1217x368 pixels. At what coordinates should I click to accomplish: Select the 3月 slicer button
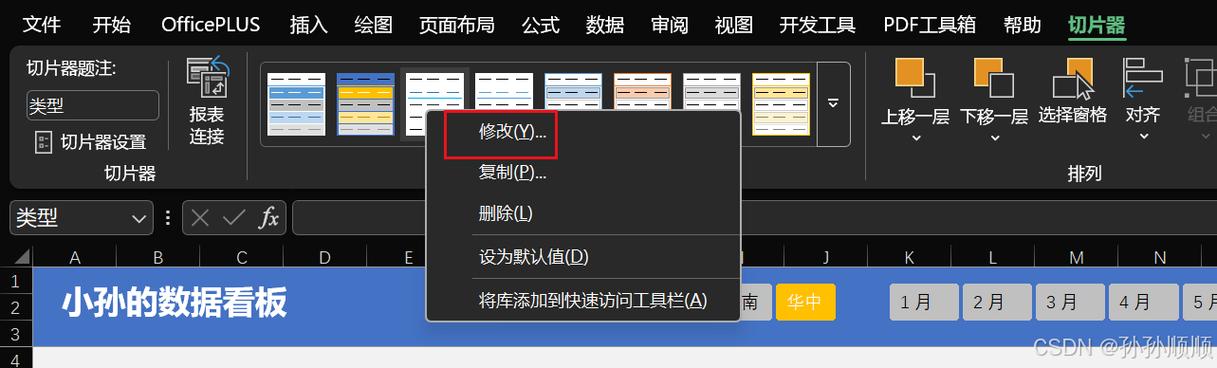[x=1070, y=302]
